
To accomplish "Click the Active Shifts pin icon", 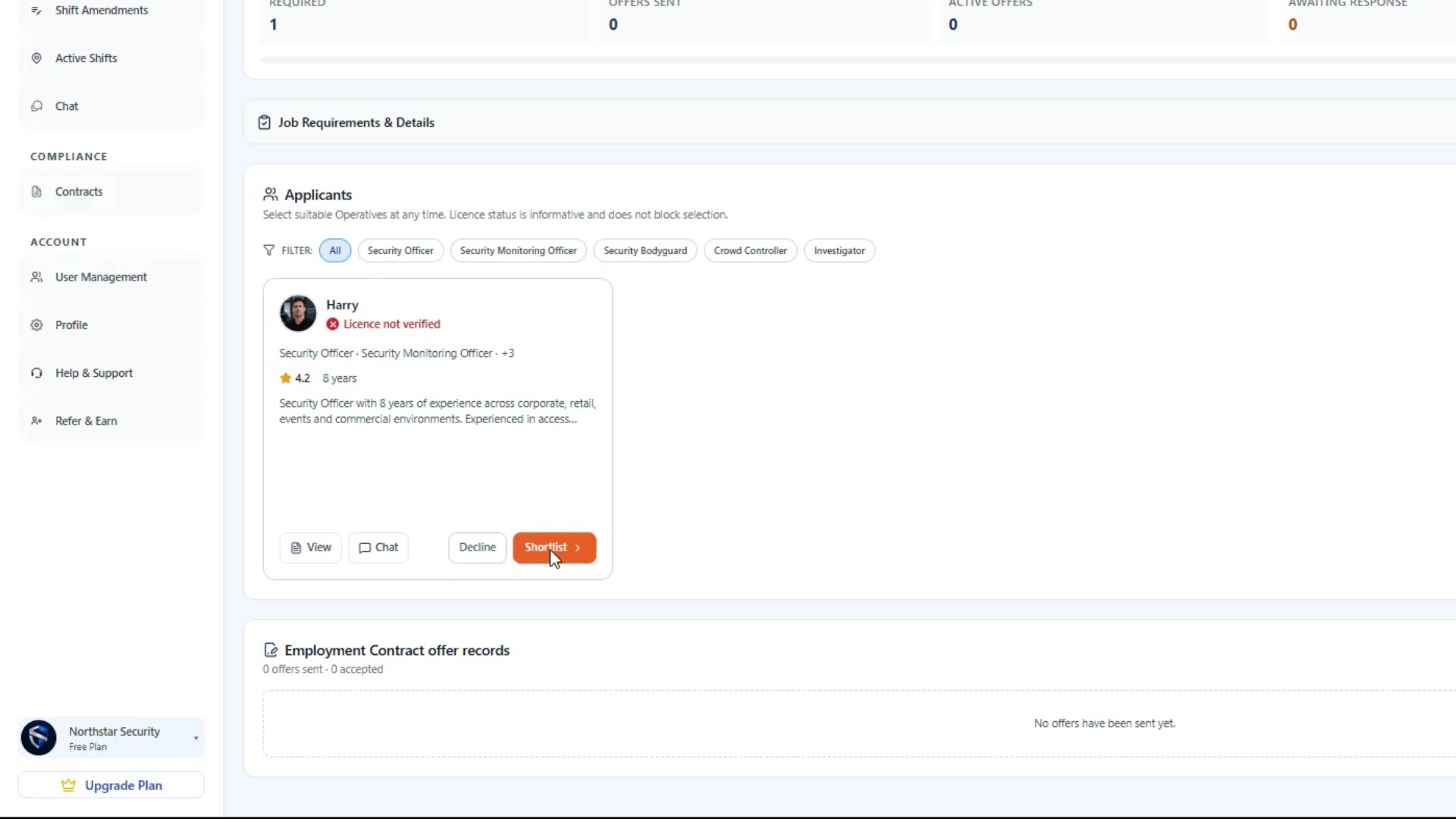I will [36, 58].
